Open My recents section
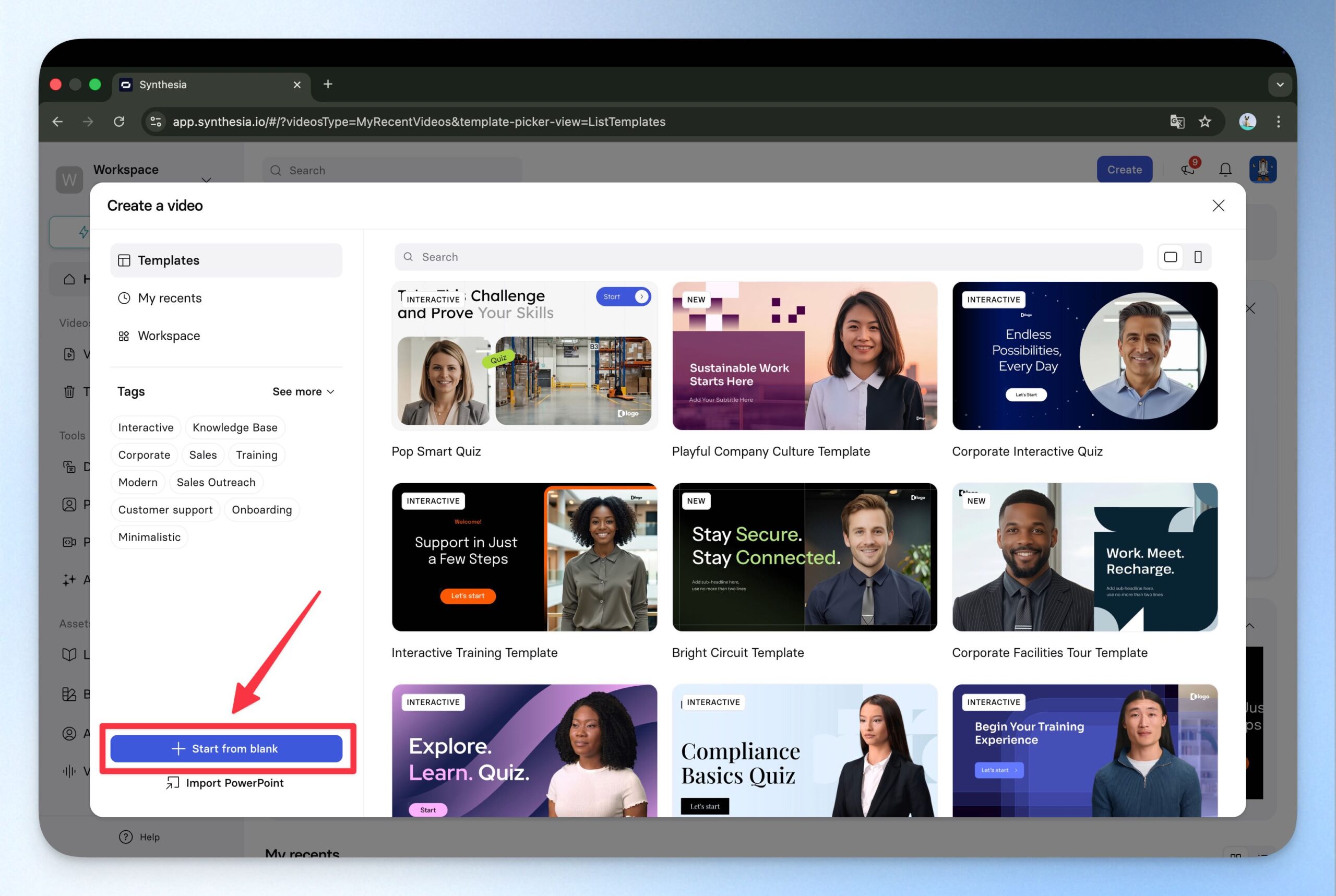This screenshot has height=896, width=1336. (x=170, y=298)
